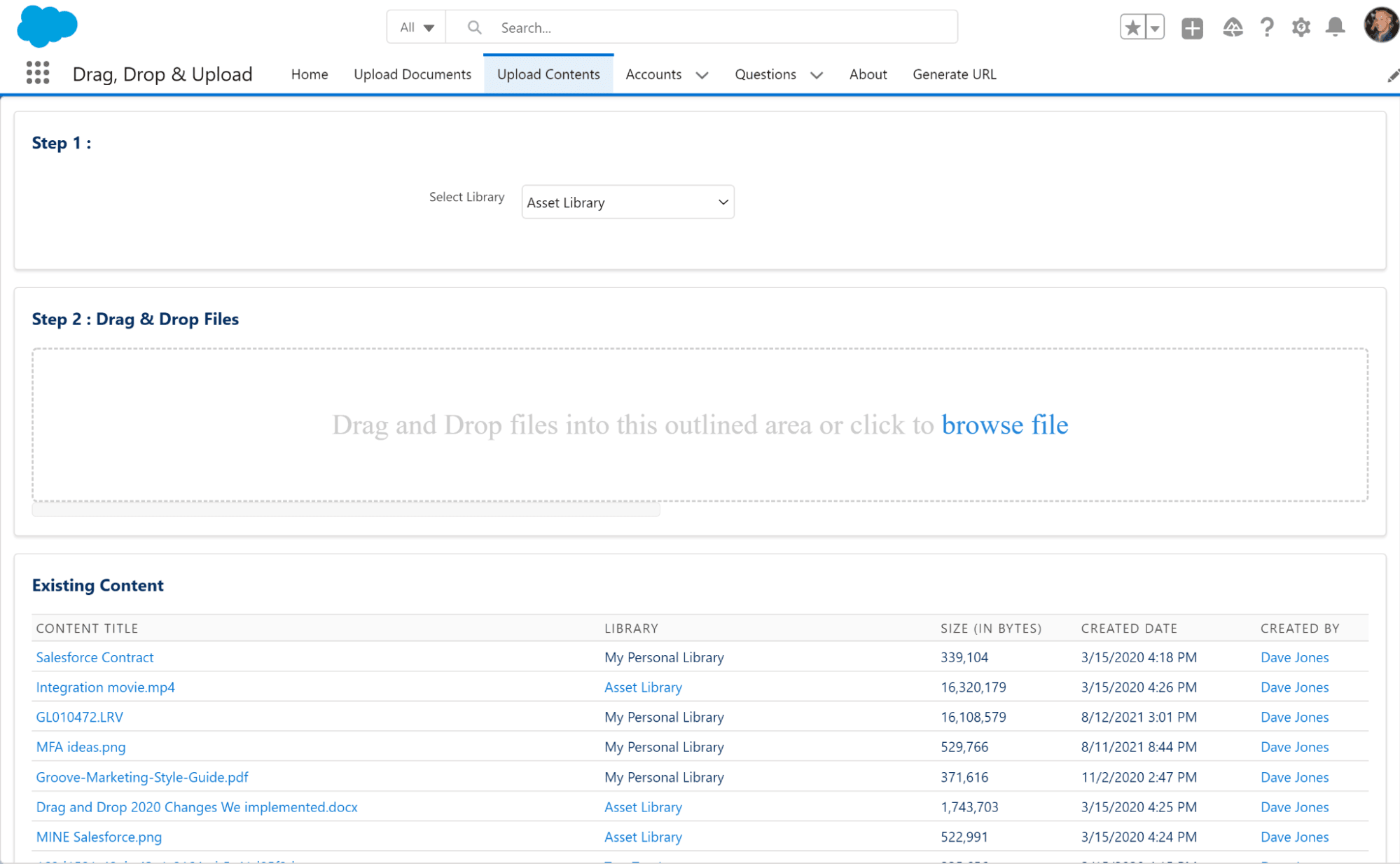The width and height of the screenshot is (1400, 864).
Task: Open Dave Jones link in MFA ideas.png row
Action: point(1294,747)
